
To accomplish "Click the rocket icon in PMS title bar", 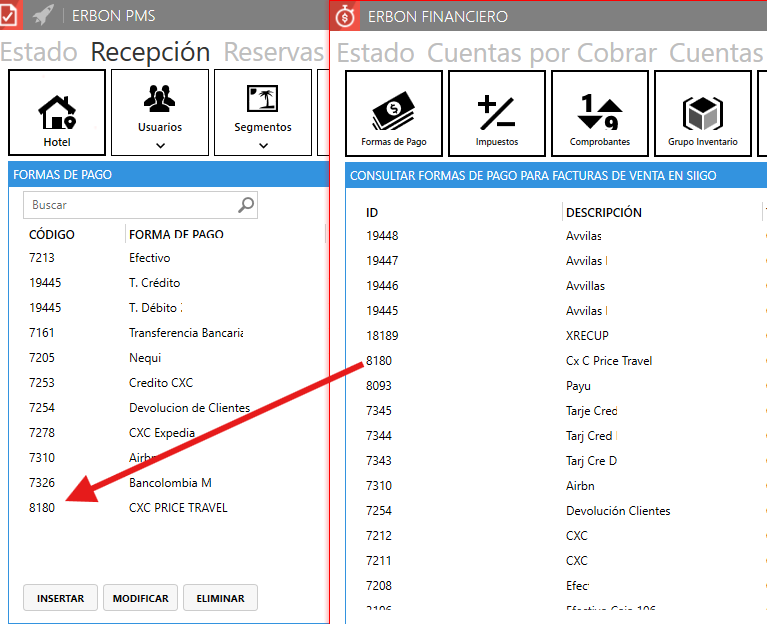I will click(x=42, y=15).
